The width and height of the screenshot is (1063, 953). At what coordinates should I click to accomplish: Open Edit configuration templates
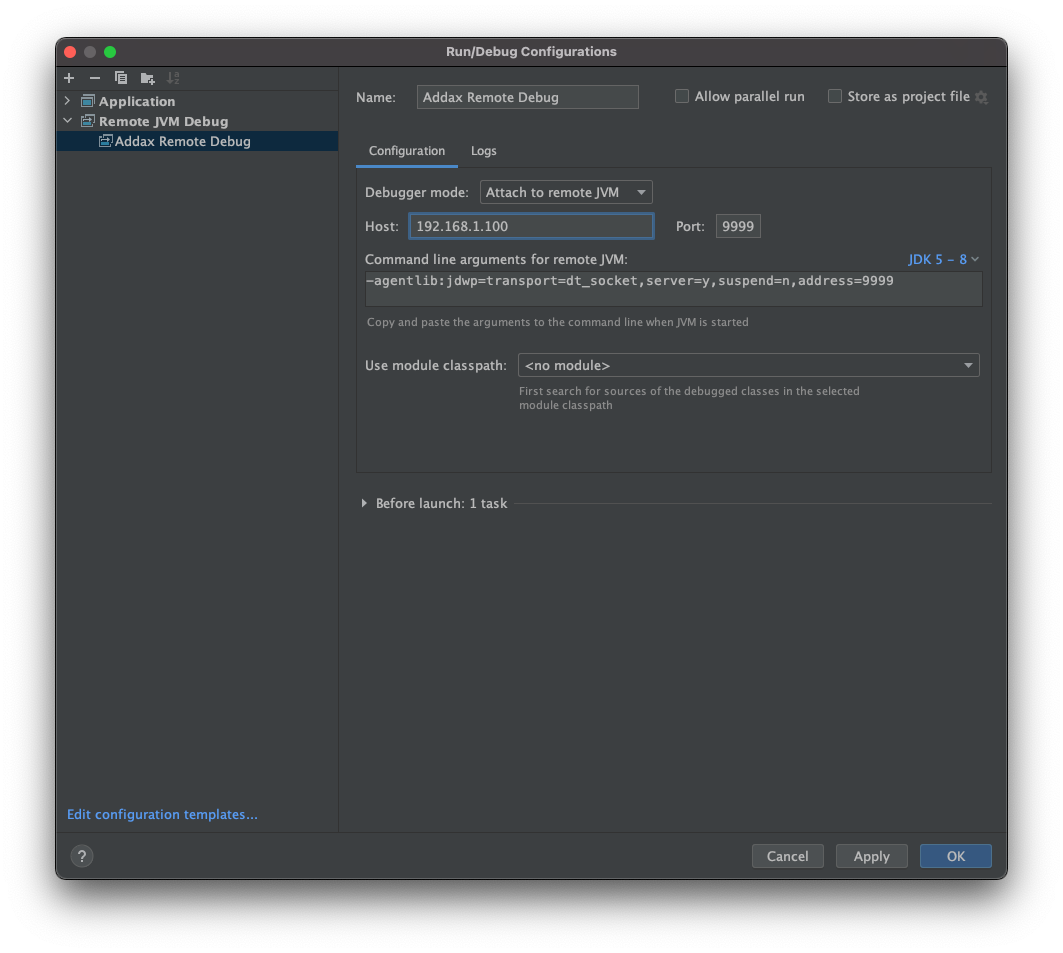coord(161,814)
